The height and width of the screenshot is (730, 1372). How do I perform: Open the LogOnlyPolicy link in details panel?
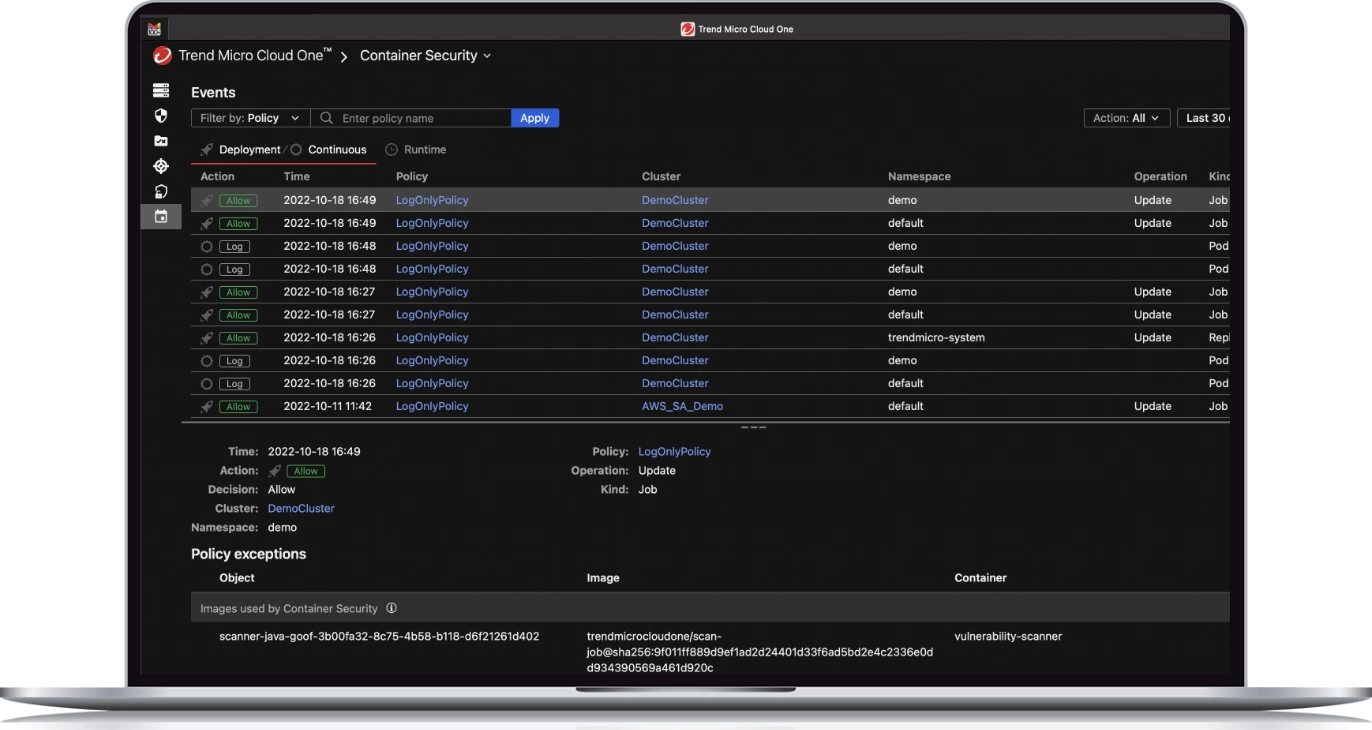click(x=675, y=452)
